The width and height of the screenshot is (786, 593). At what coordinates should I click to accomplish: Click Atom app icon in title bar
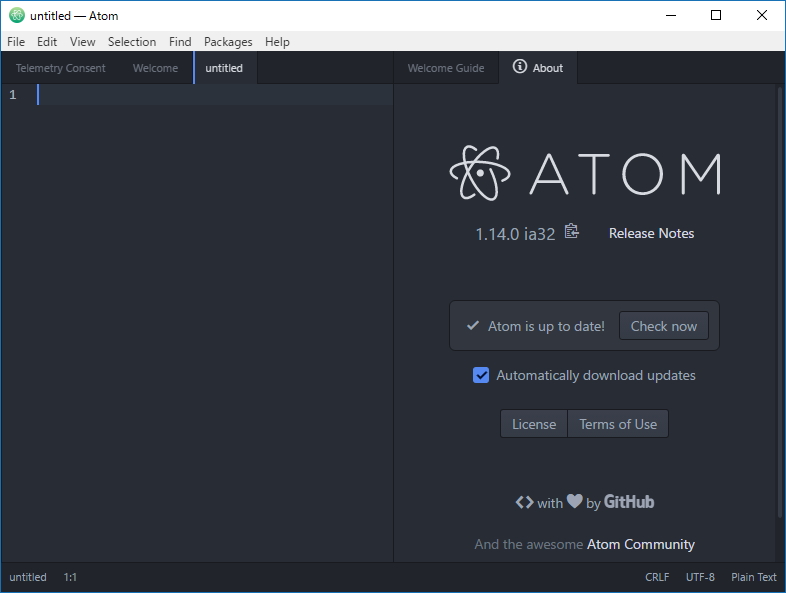click(17, 15)
